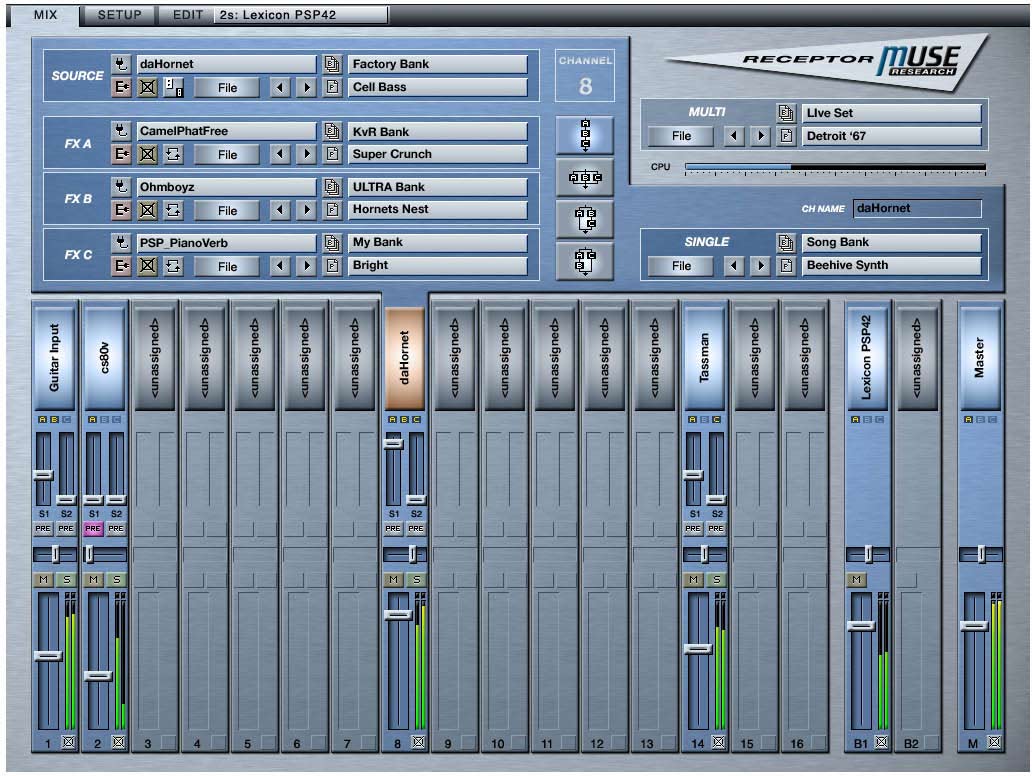This screenshot has height=776, width=1032.
Task: Select the parallel ABC effects routing icon
Action: tap(585, 178)
